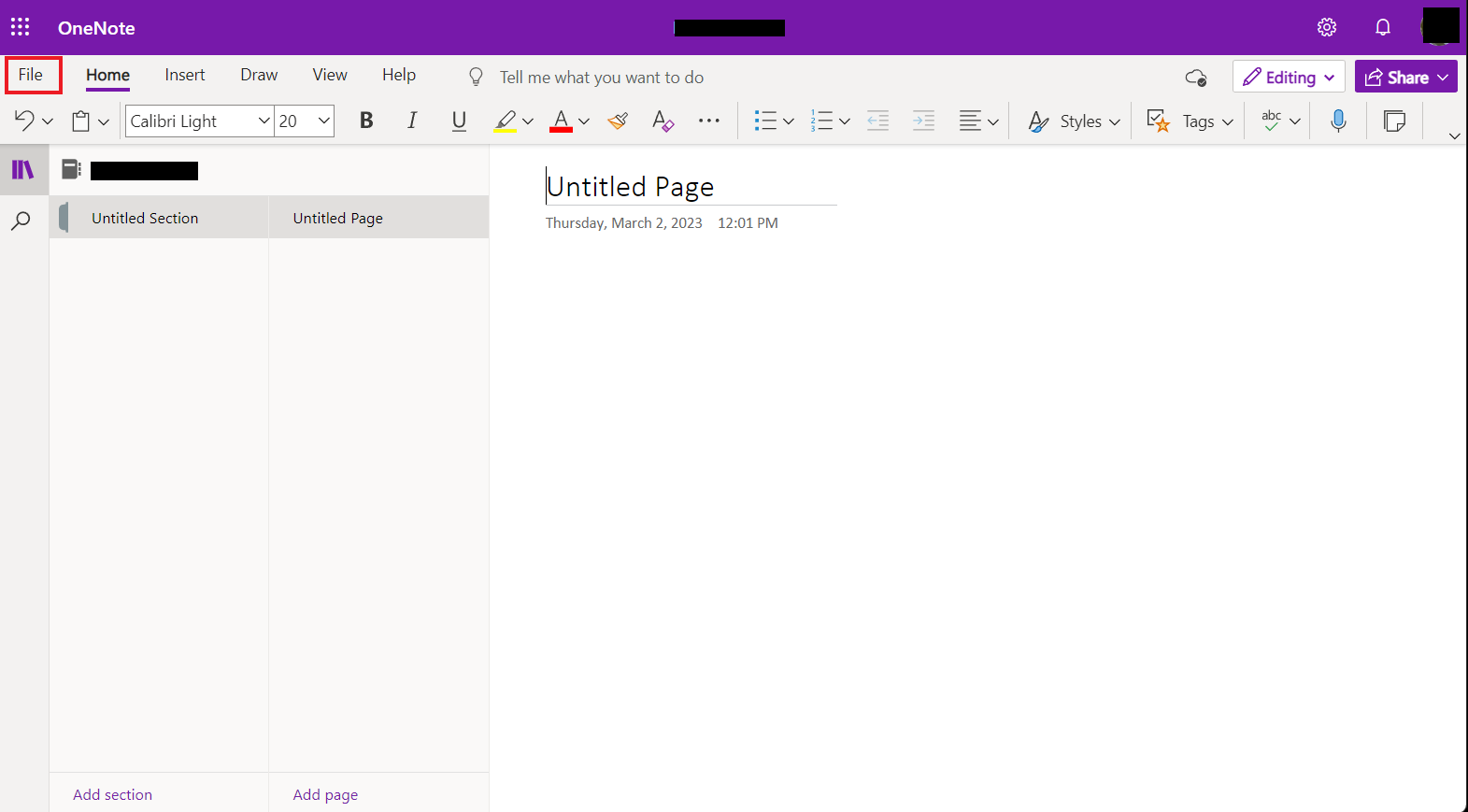Screen dimensions: 1468x812
Task: Click the notebook icon beside the name
Action: 71,169
